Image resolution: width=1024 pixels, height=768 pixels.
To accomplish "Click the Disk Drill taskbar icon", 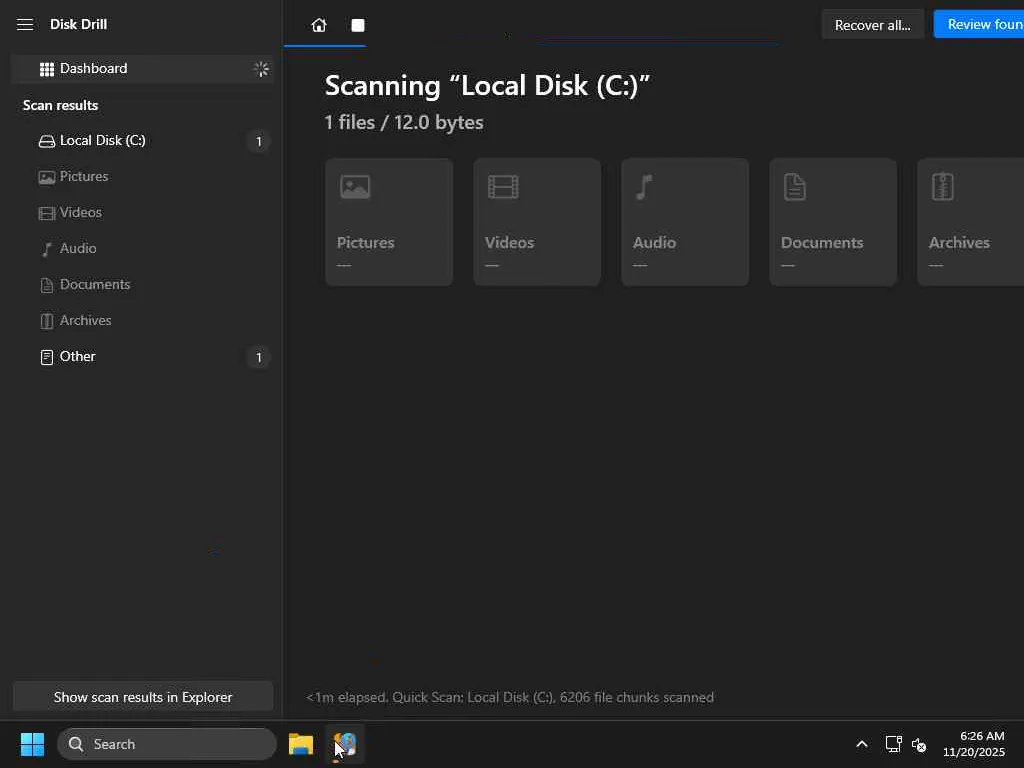I will [x=345, y=744].
